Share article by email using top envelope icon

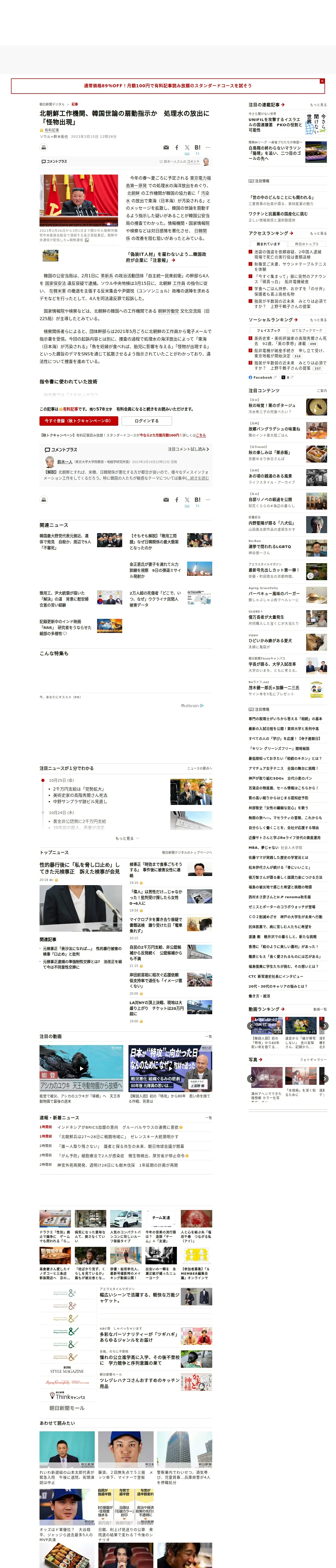point(166,147)
